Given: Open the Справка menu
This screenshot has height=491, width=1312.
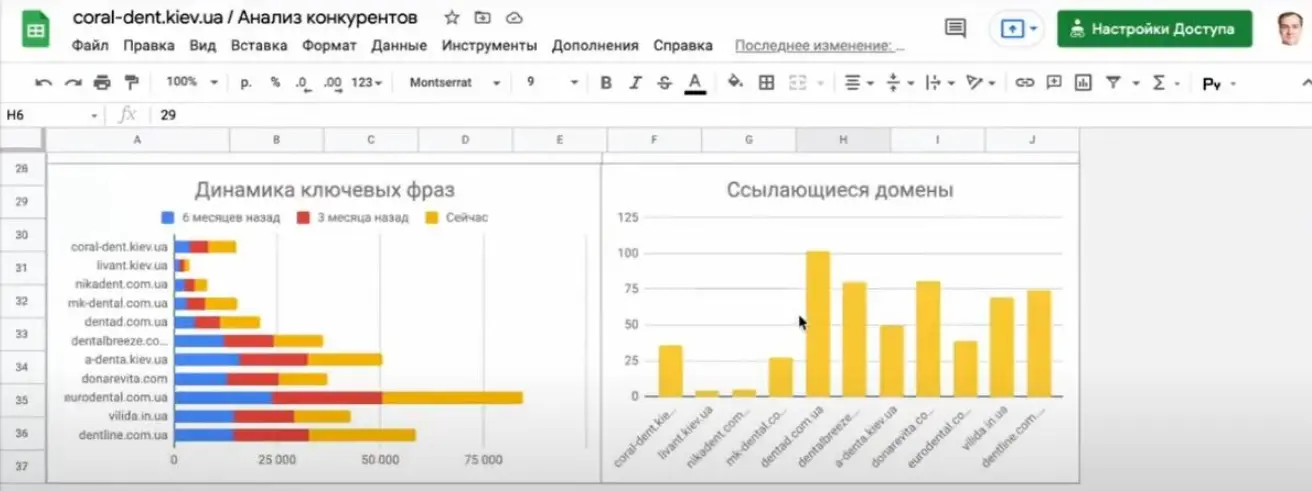Looking at the screenshot, I should [683, 46].
